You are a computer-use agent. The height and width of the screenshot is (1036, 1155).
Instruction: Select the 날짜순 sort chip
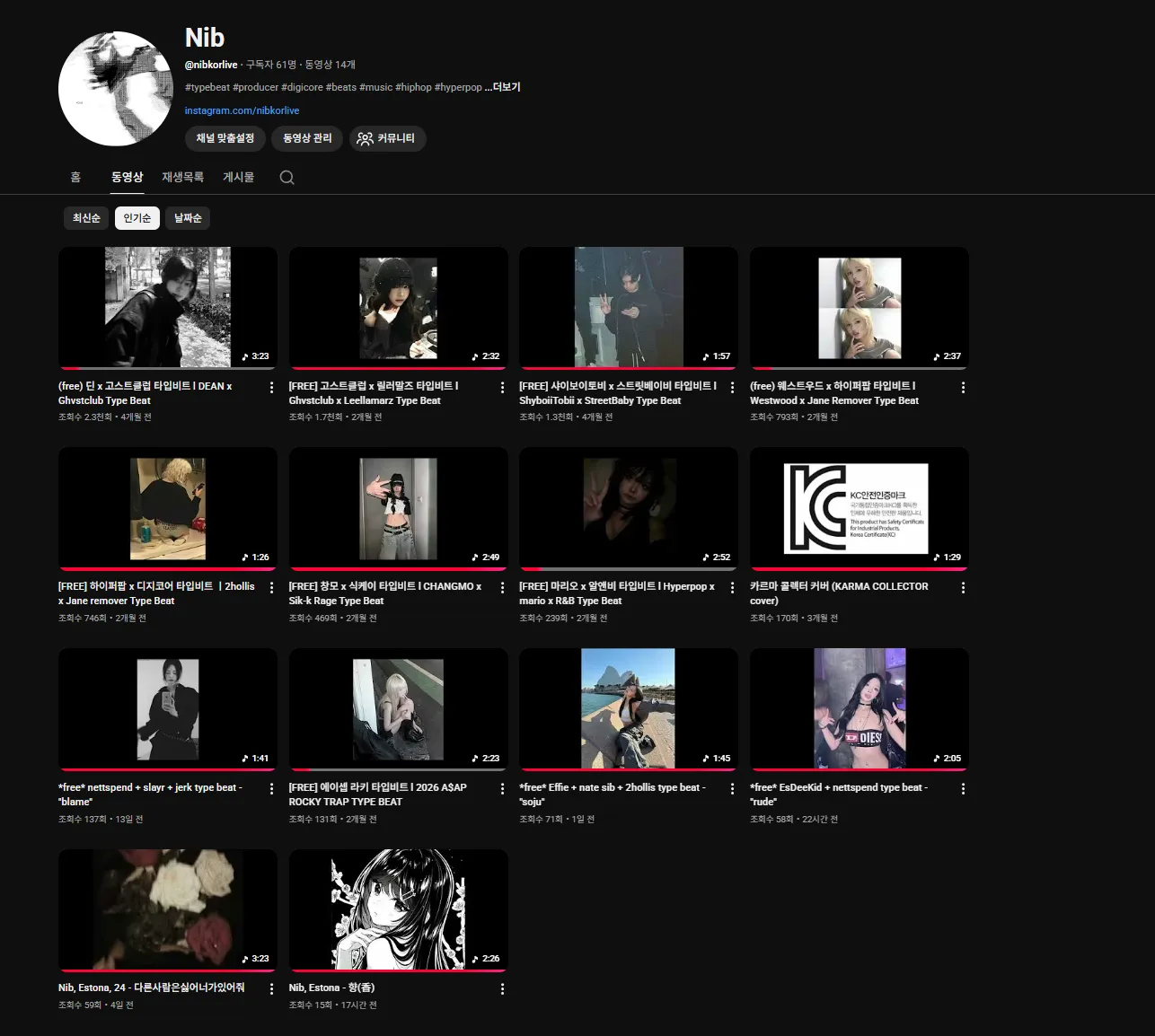pyautogui.click(x=188, y=218)
